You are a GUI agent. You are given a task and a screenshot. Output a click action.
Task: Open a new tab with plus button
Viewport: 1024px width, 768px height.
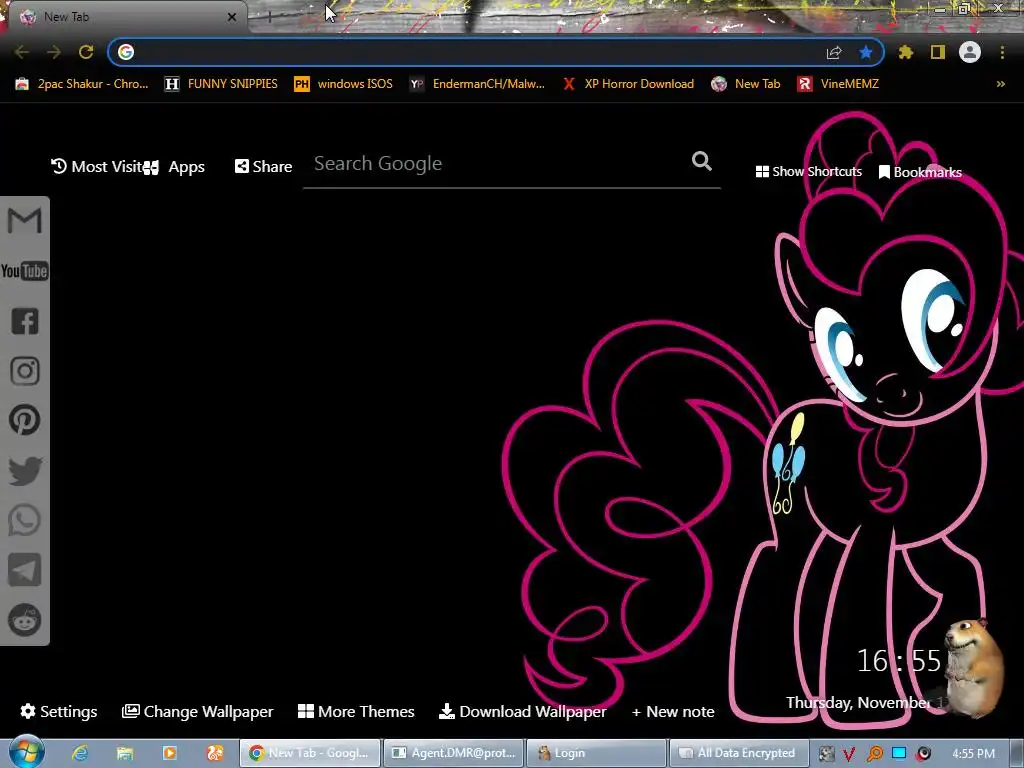270,18
